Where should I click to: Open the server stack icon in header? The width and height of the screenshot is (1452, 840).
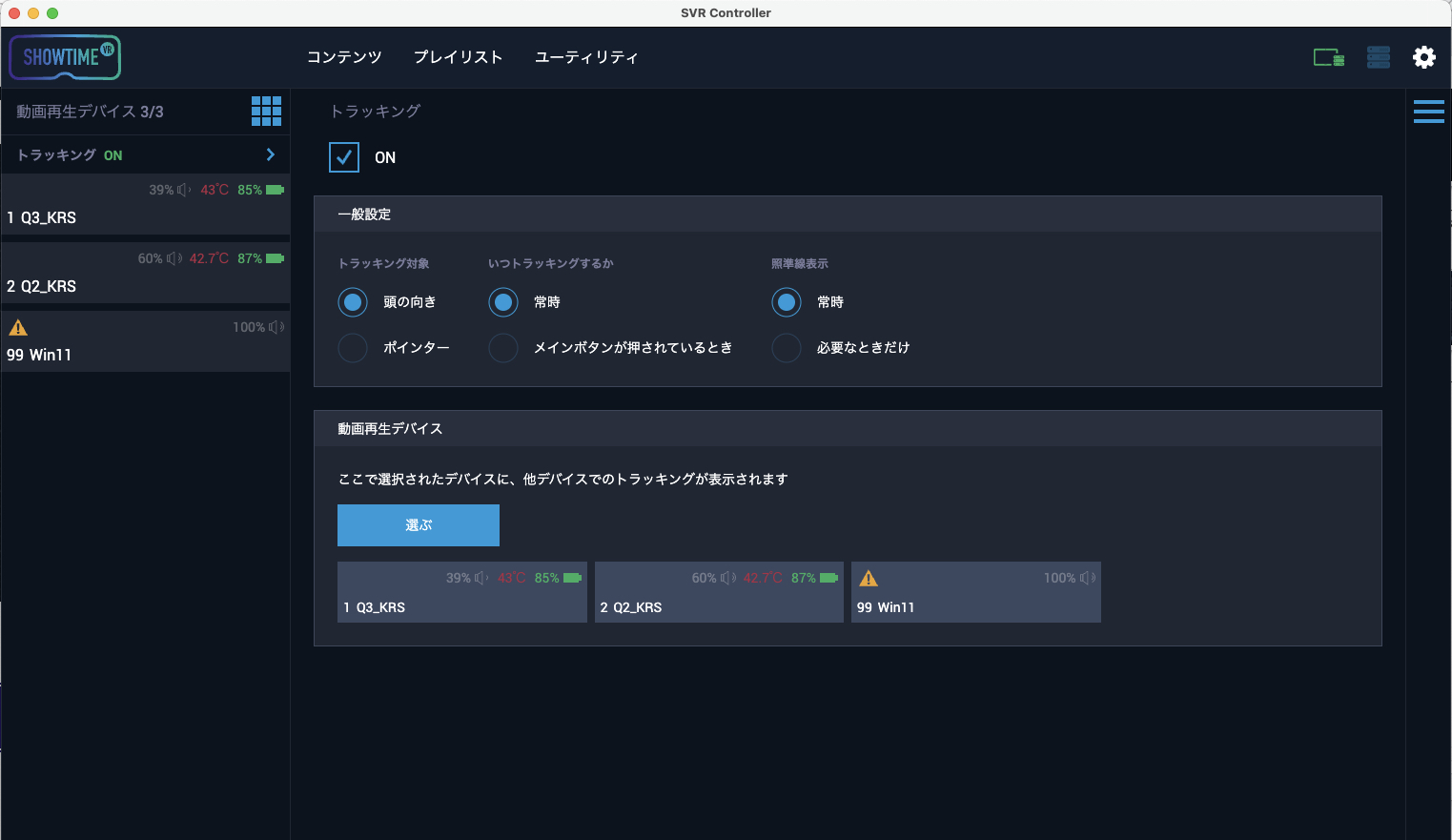1379,57
